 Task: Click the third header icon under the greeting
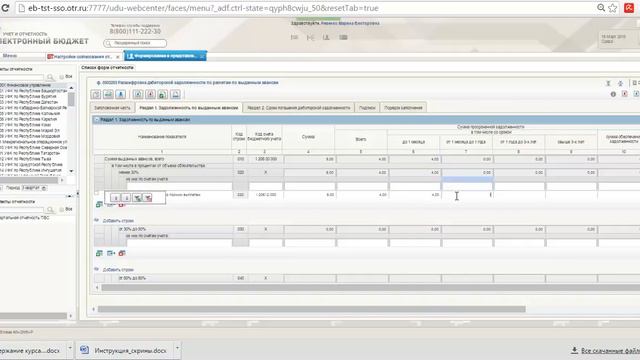[326, 38]
